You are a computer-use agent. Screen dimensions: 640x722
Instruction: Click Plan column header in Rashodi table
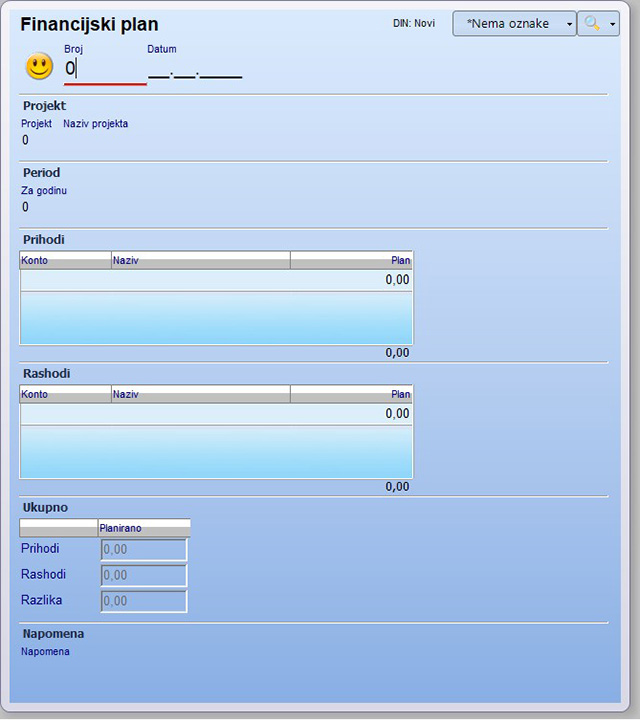click(x=351, y=394)
